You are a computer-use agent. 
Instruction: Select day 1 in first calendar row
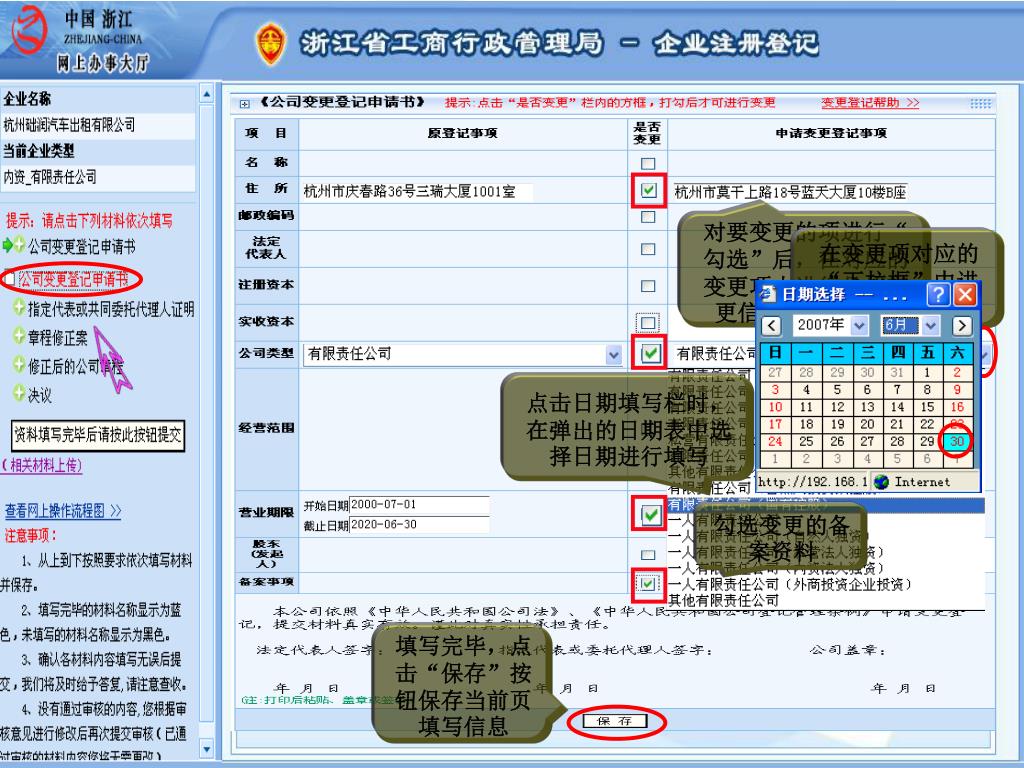pyautogui.click(x=927, y=372)
